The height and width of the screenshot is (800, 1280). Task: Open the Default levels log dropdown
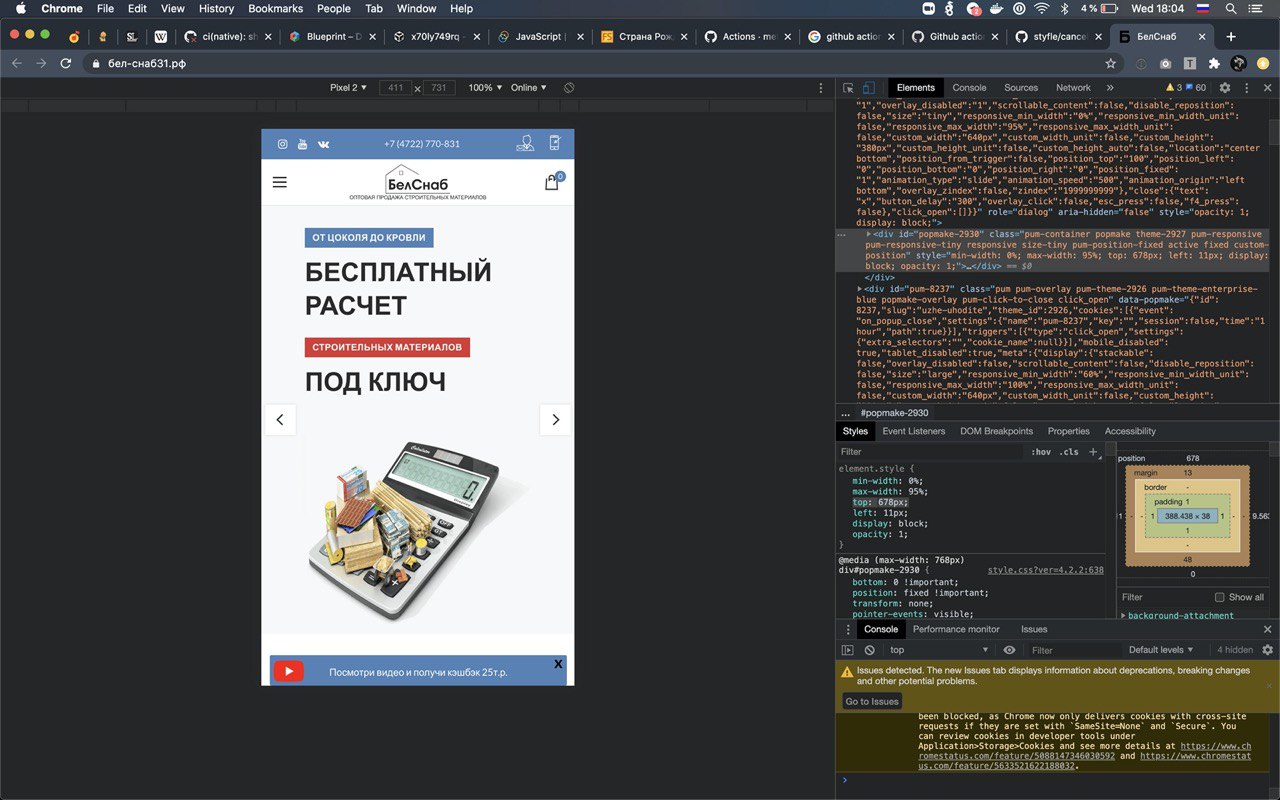(1161, 650)
